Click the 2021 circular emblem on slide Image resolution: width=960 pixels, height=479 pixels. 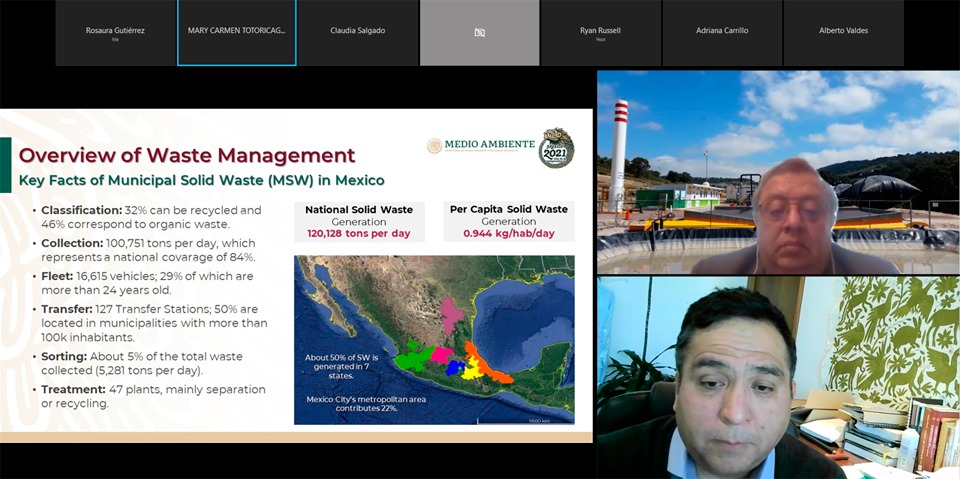pos(556,148)
